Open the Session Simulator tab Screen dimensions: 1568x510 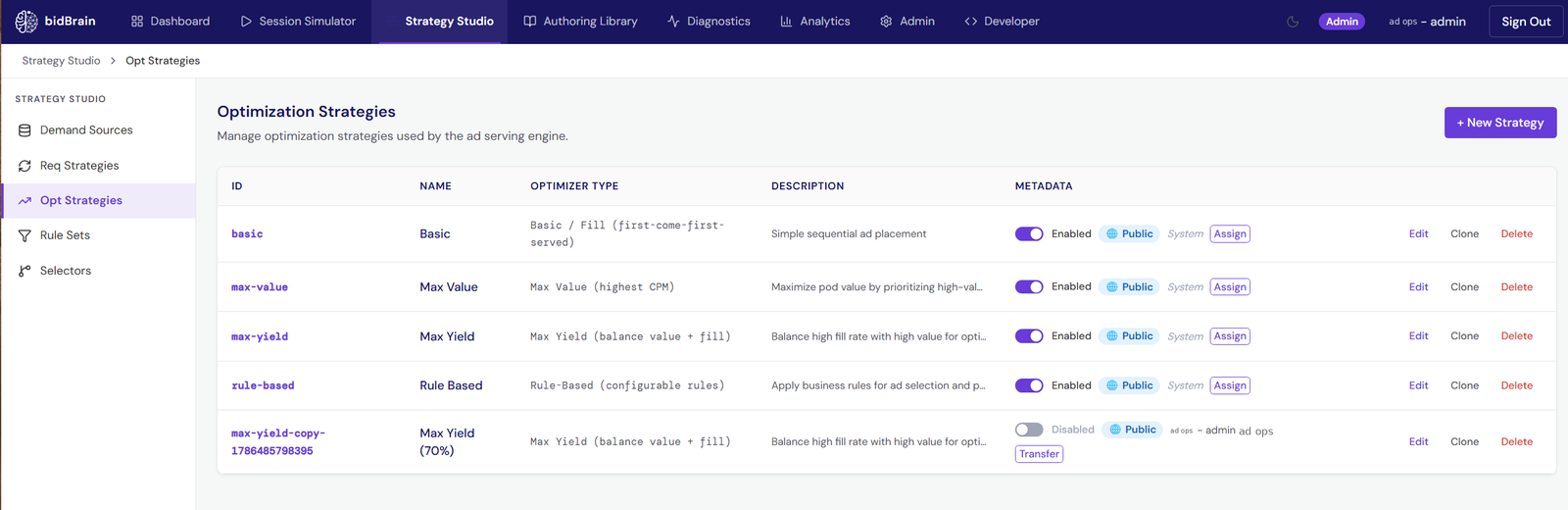click(298, 22)
